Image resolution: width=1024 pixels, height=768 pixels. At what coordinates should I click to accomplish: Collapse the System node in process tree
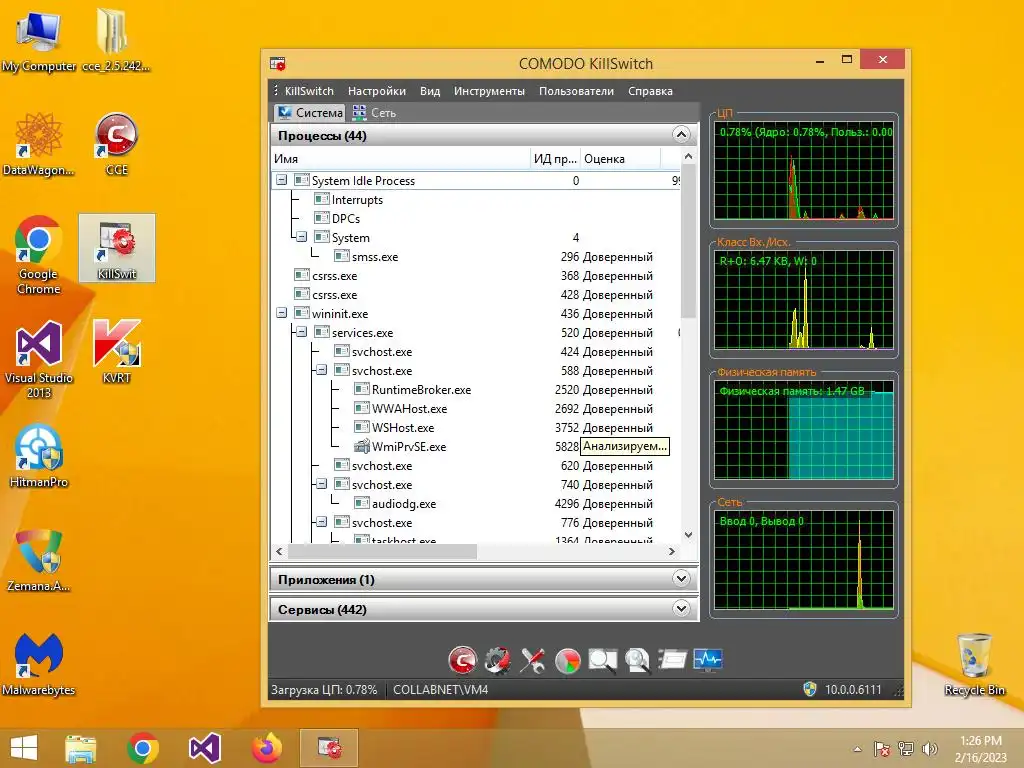coord(302,237)
